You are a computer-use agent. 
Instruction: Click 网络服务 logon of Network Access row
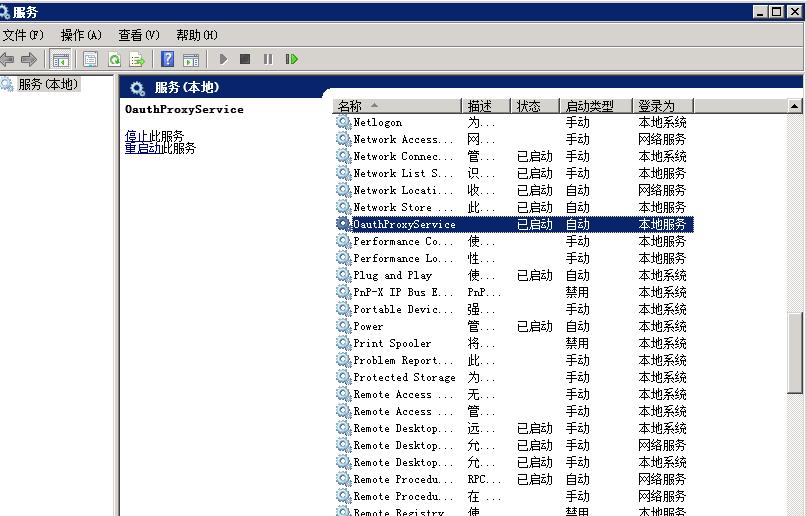point(662,139)
